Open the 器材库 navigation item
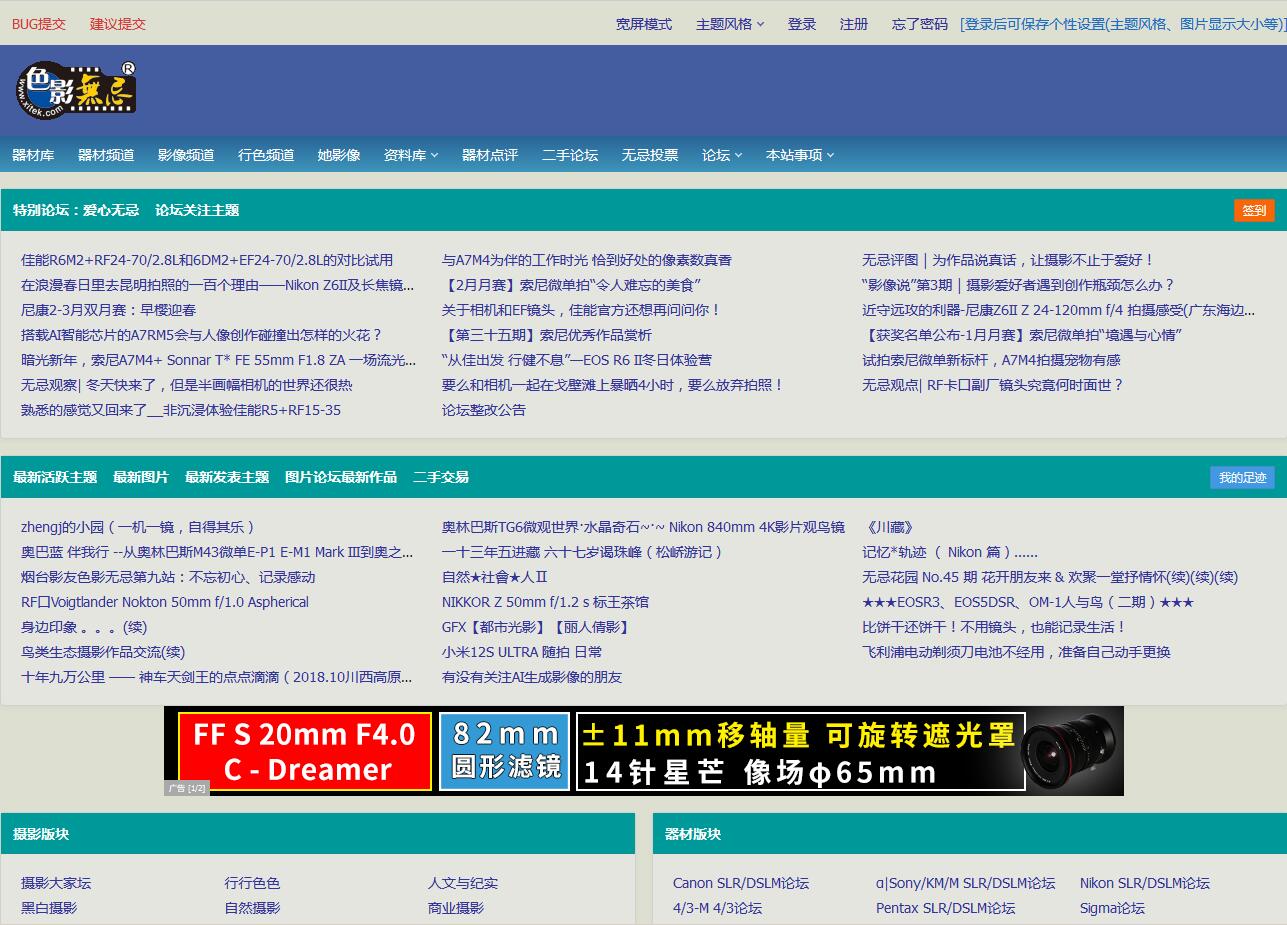 click(33, 155)
